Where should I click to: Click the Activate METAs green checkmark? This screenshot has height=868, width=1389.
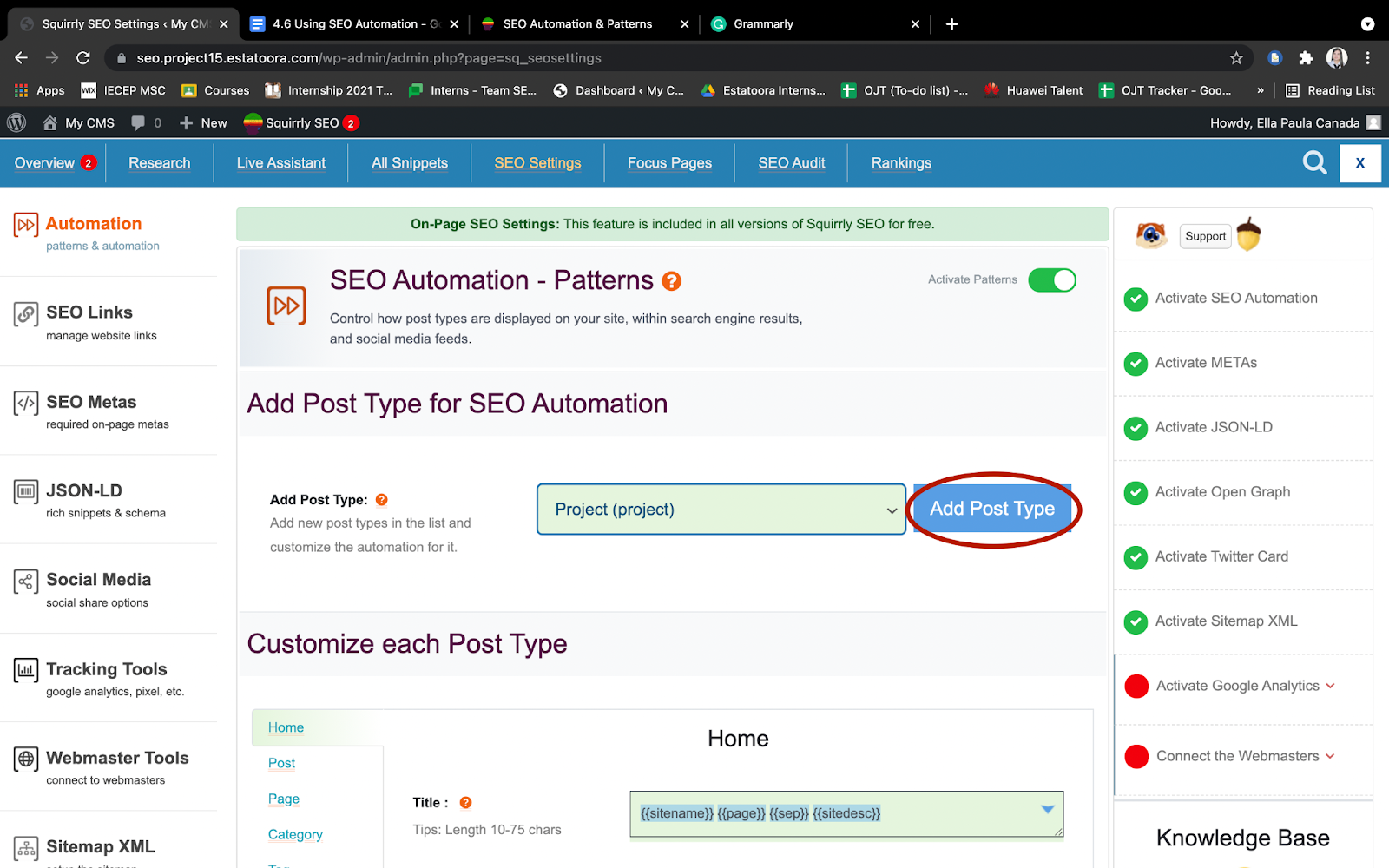(x=1136, y=364)
